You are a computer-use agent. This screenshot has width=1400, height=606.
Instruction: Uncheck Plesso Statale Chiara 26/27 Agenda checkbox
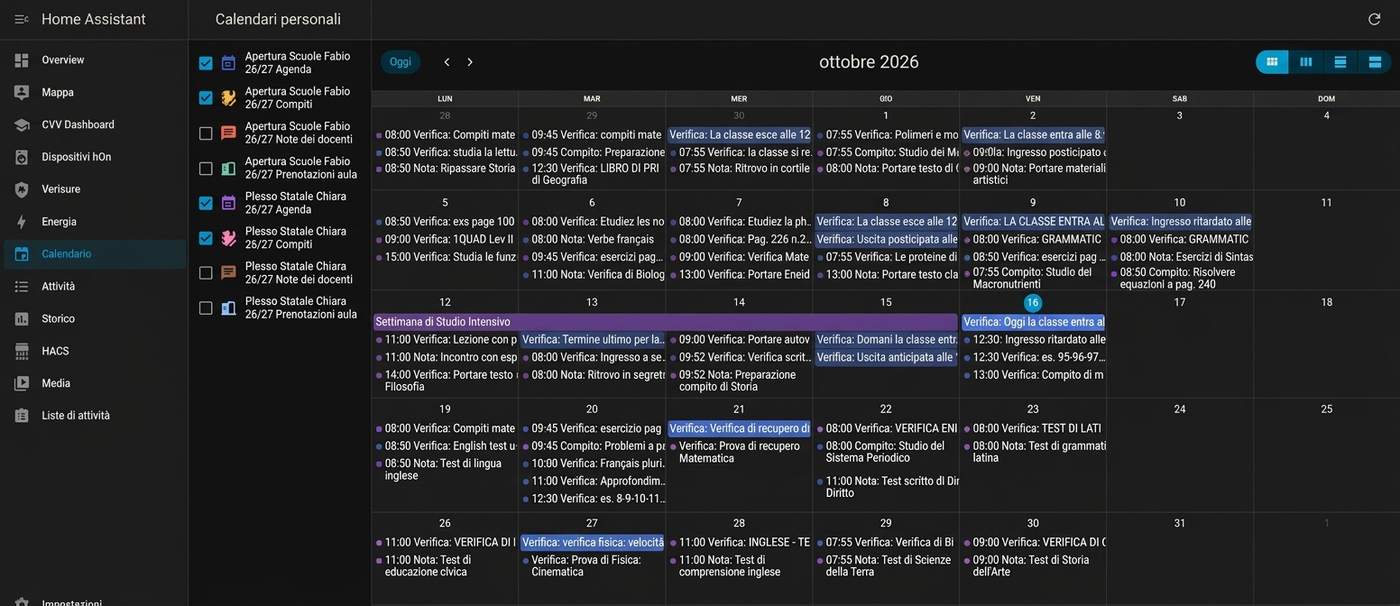point(206,203)
